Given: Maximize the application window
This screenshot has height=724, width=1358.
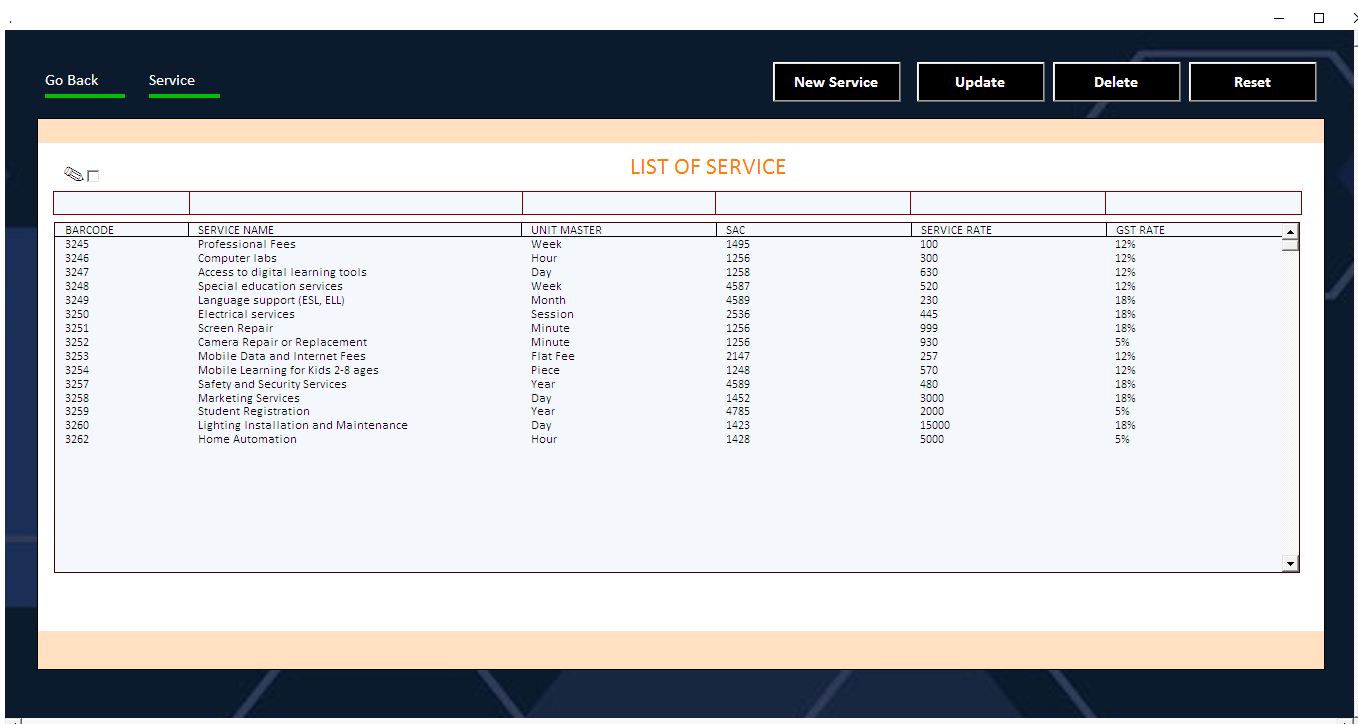Looking at the screenshot, I should [x=1318, y=17].
